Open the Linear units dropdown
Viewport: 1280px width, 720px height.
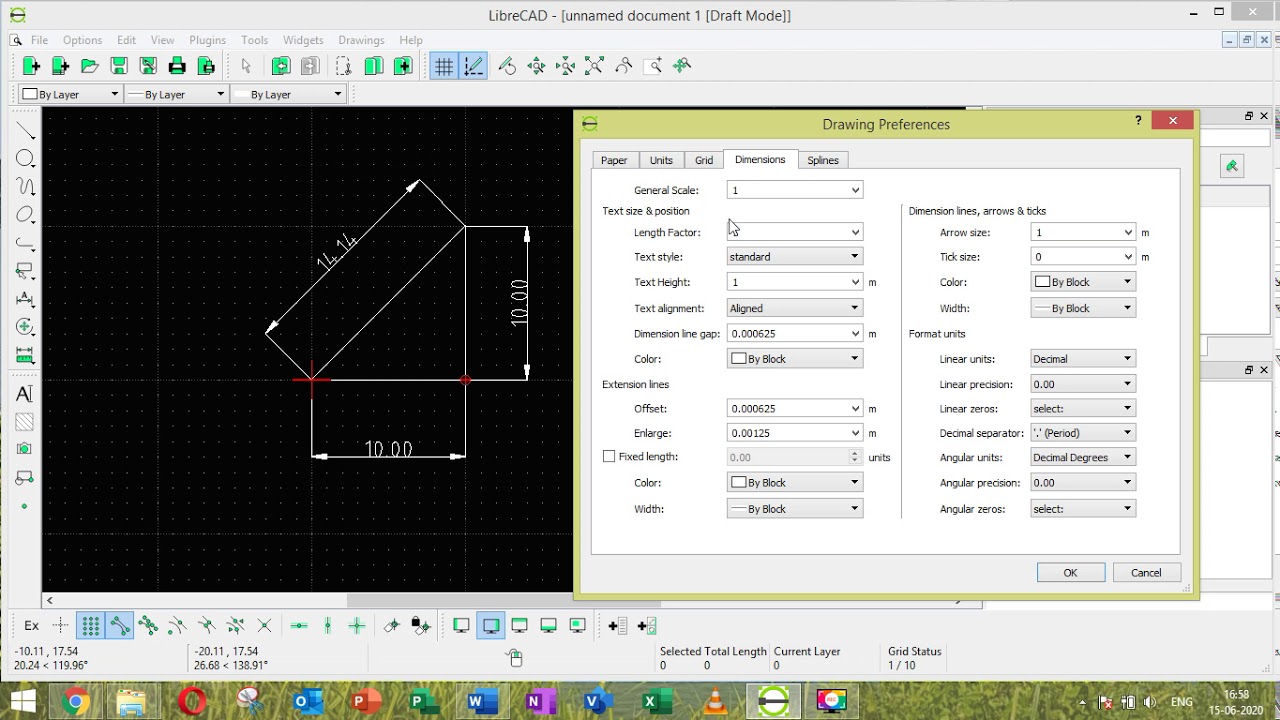[x=1084, y=359]
